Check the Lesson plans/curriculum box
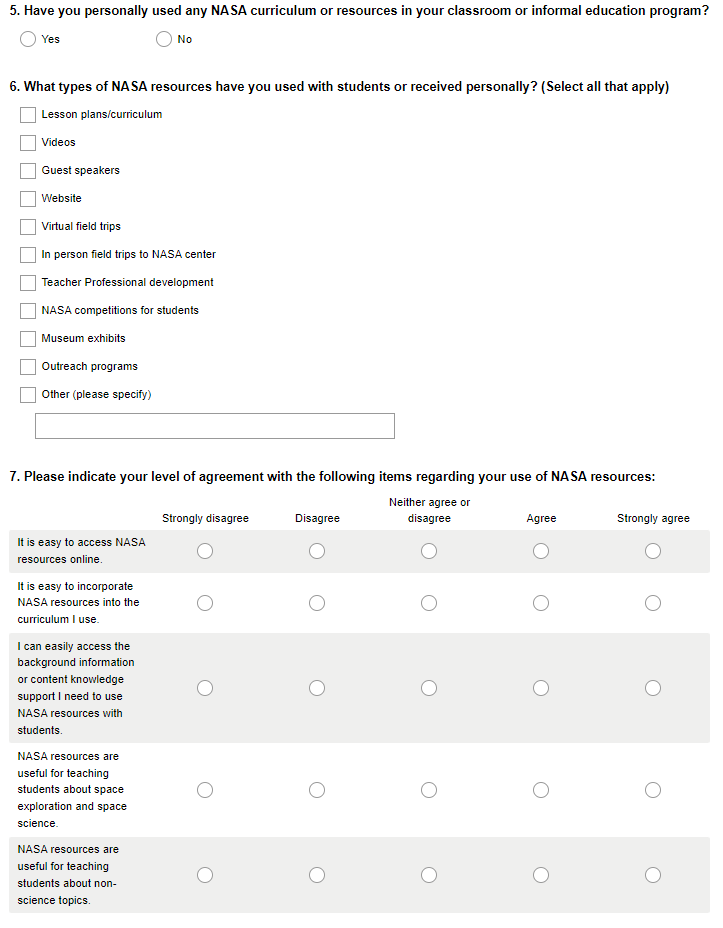 pyautogui.click(x=28, y=115)
